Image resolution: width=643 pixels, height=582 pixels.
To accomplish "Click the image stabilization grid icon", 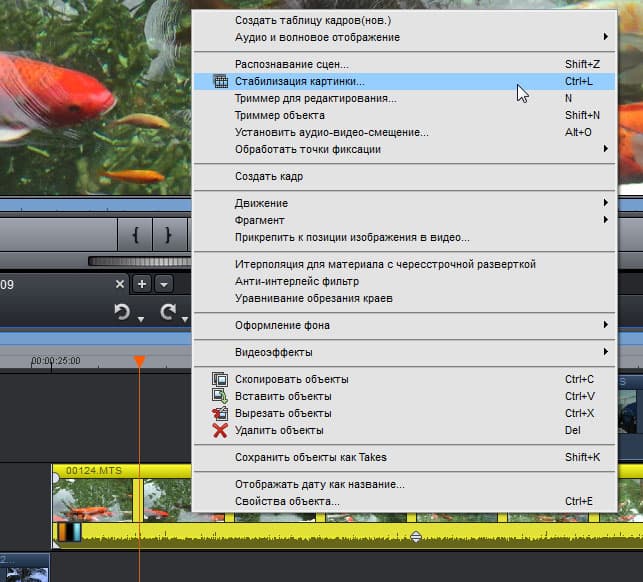I will (x=221, y=81).
